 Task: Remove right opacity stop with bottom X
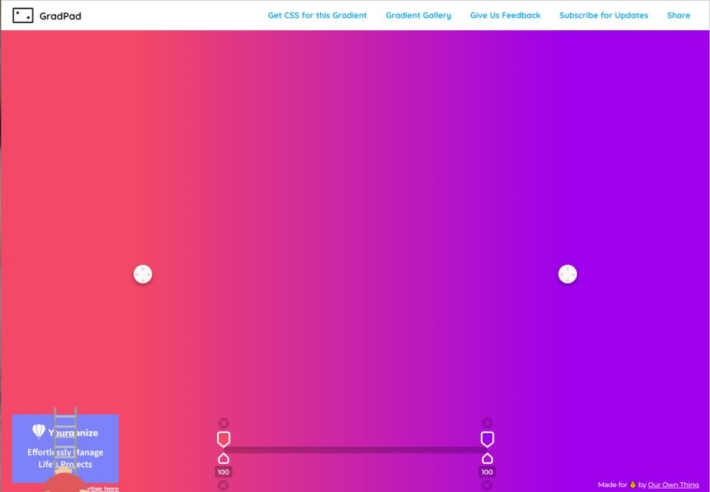[487, 485]
